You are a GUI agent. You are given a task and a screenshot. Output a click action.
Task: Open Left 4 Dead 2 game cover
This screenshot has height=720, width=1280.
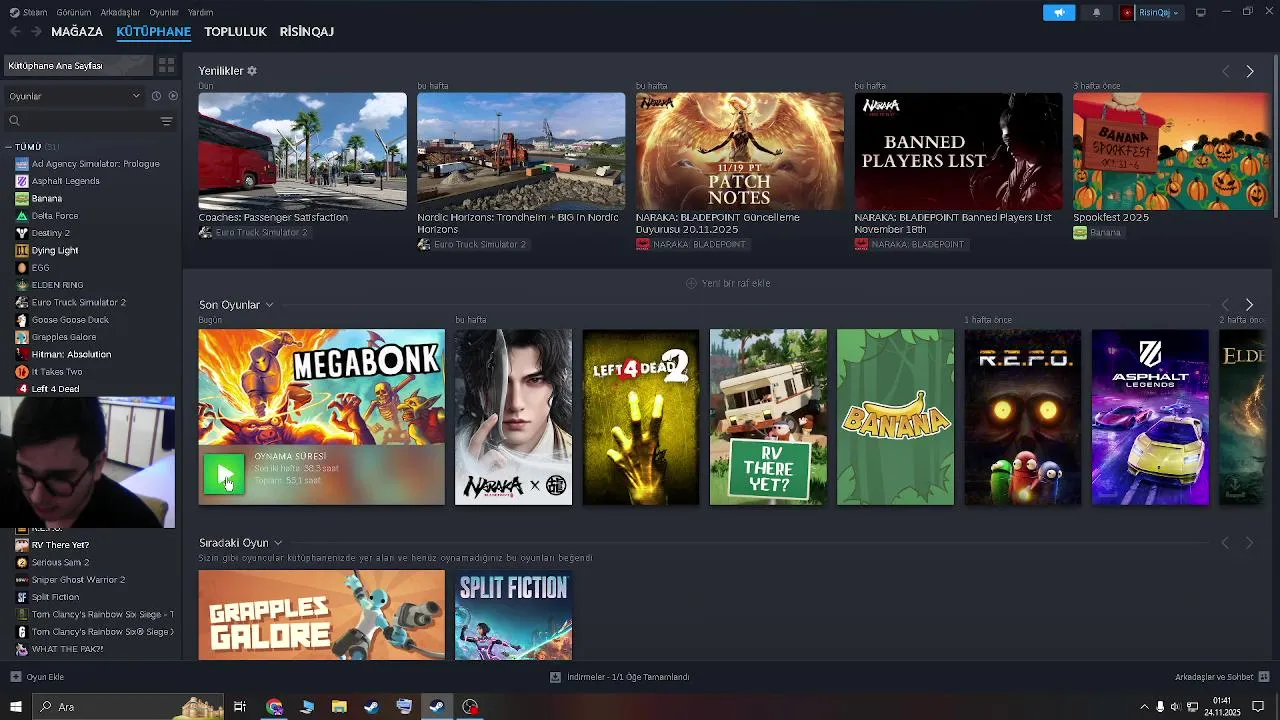pyautogui.click(x=641, y=417)
